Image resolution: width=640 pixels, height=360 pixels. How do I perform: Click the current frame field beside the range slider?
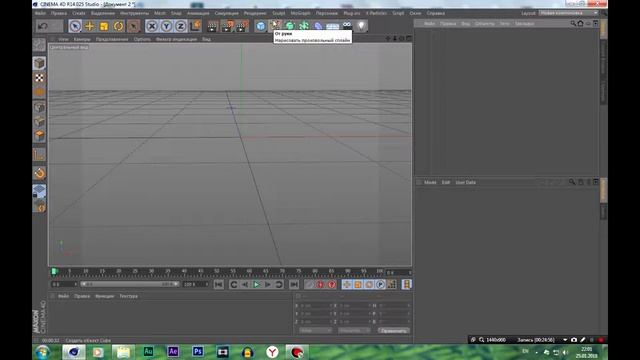point(64,284)
